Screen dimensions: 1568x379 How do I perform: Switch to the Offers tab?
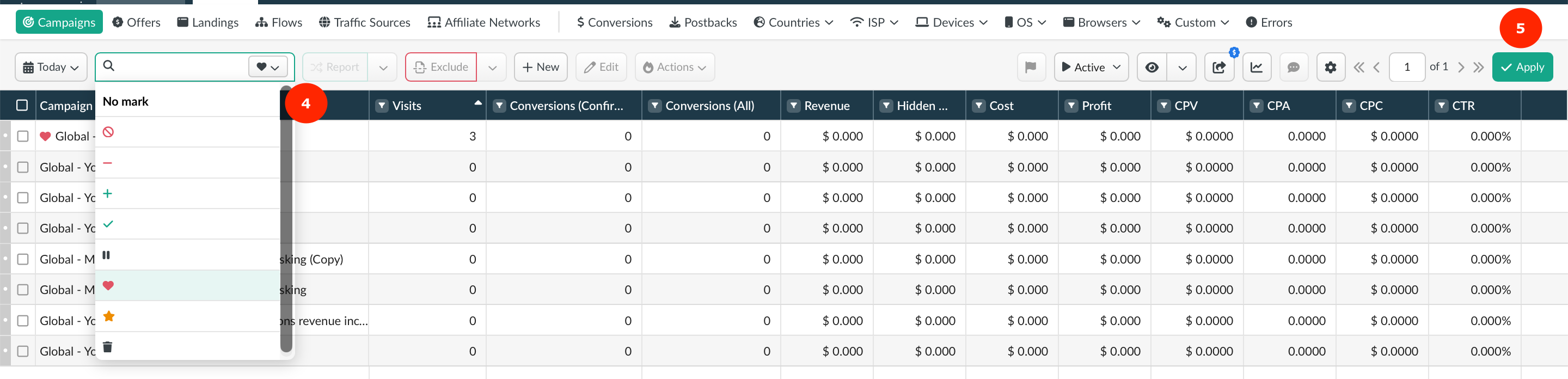(136, 22)
